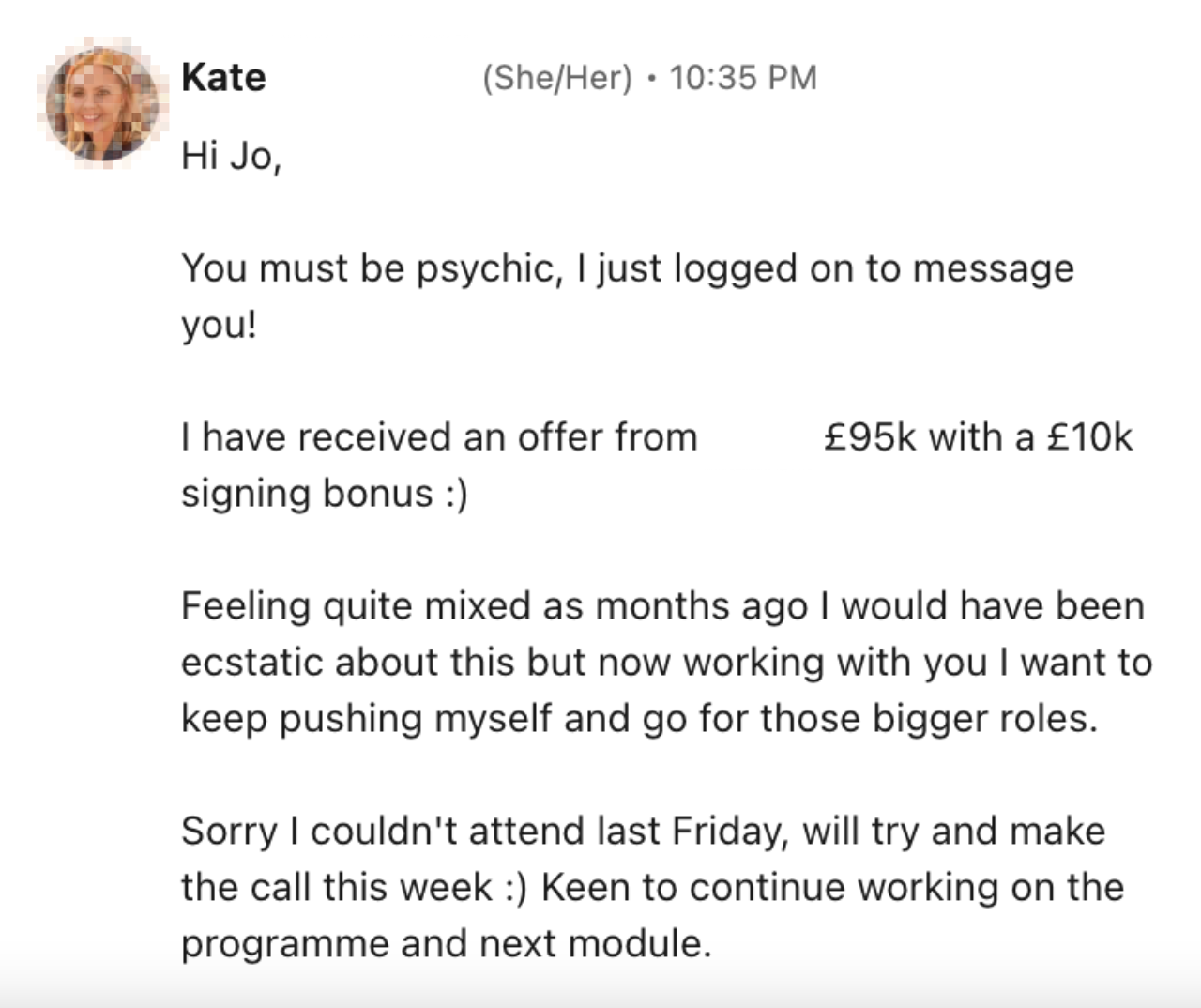Click "programme and next module." final line
The height and width of the screenshot is (1008, 1201).
(x=446, y=944)
